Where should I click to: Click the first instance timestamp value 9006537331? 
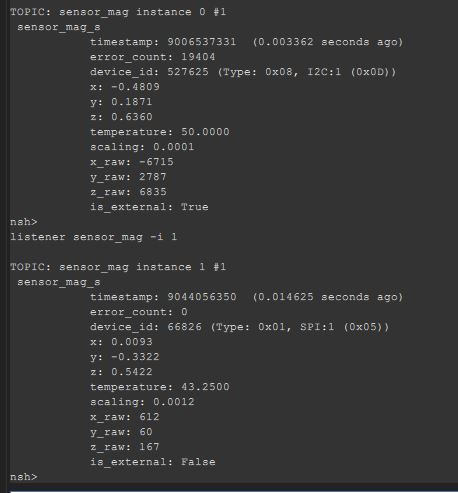(202, 42)
